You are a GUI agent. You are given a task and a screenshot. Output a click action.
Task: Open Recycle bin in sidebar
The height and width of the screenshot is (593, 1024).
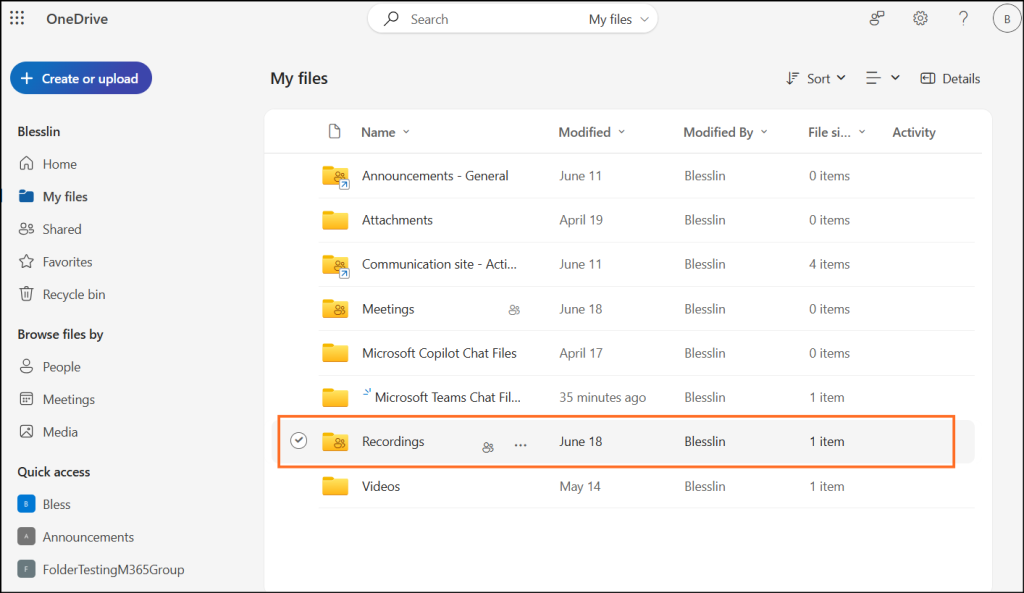[x=74, y=295]
